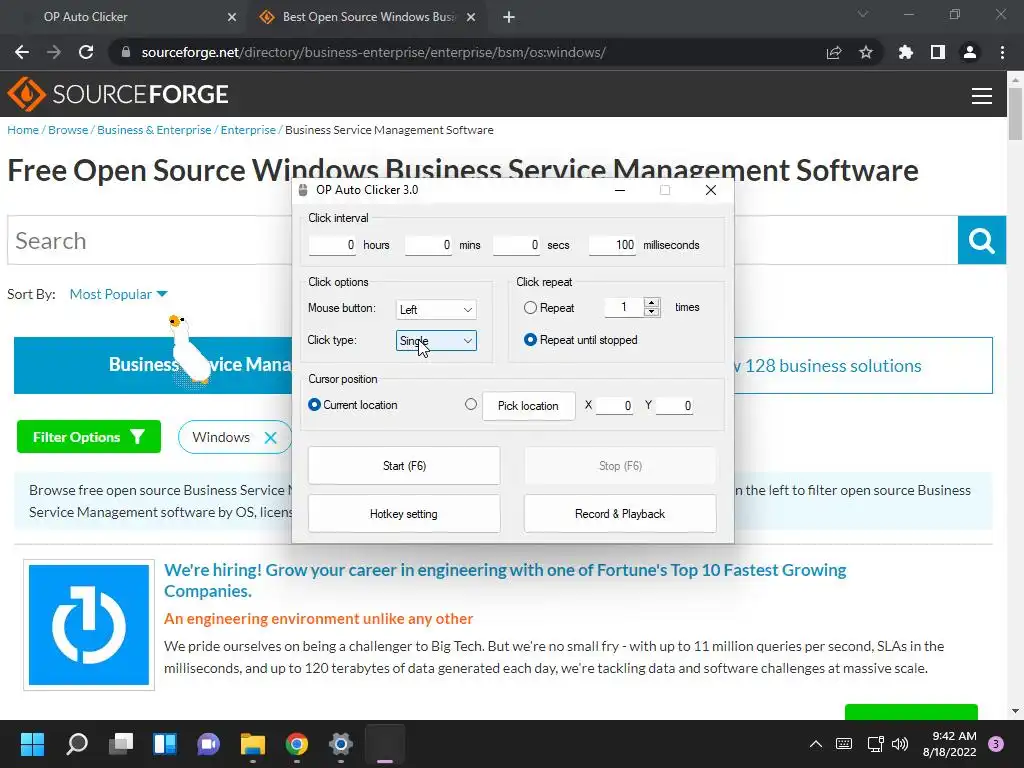
Task: Open the tab search chevron
Action: pos(863,14)
